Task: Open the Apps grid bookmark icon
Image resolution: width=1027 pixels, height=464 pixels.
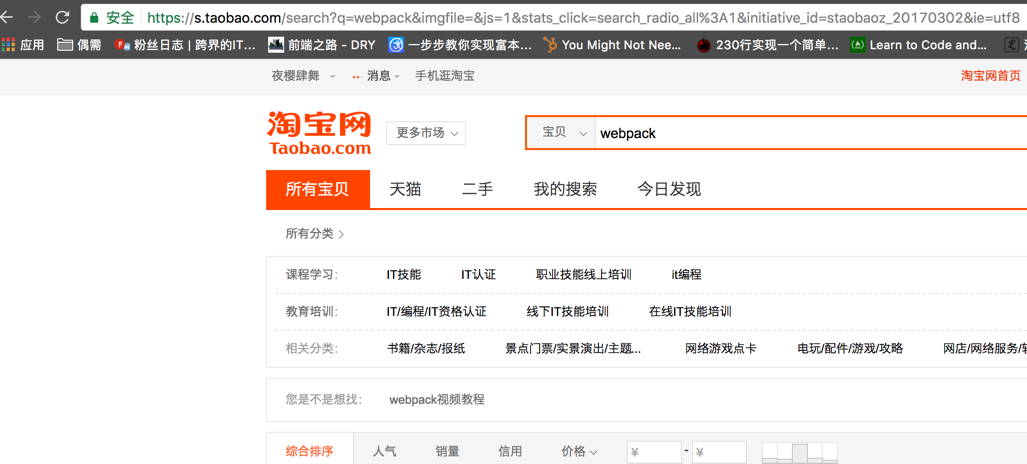Action: point(8,45)
